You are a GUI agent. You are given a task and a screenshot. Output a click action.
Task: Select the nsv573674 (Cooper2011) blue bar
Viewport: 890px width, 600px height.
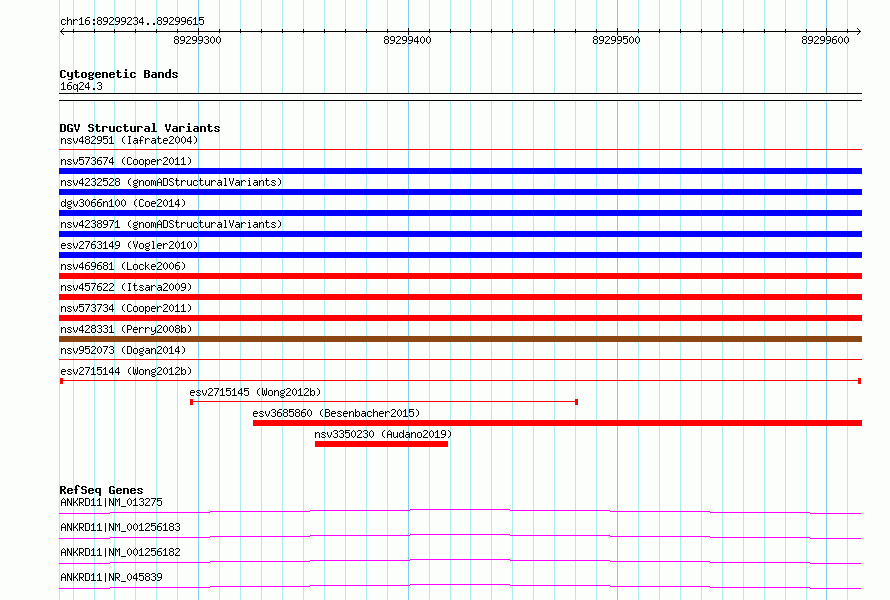pos(460,171)
